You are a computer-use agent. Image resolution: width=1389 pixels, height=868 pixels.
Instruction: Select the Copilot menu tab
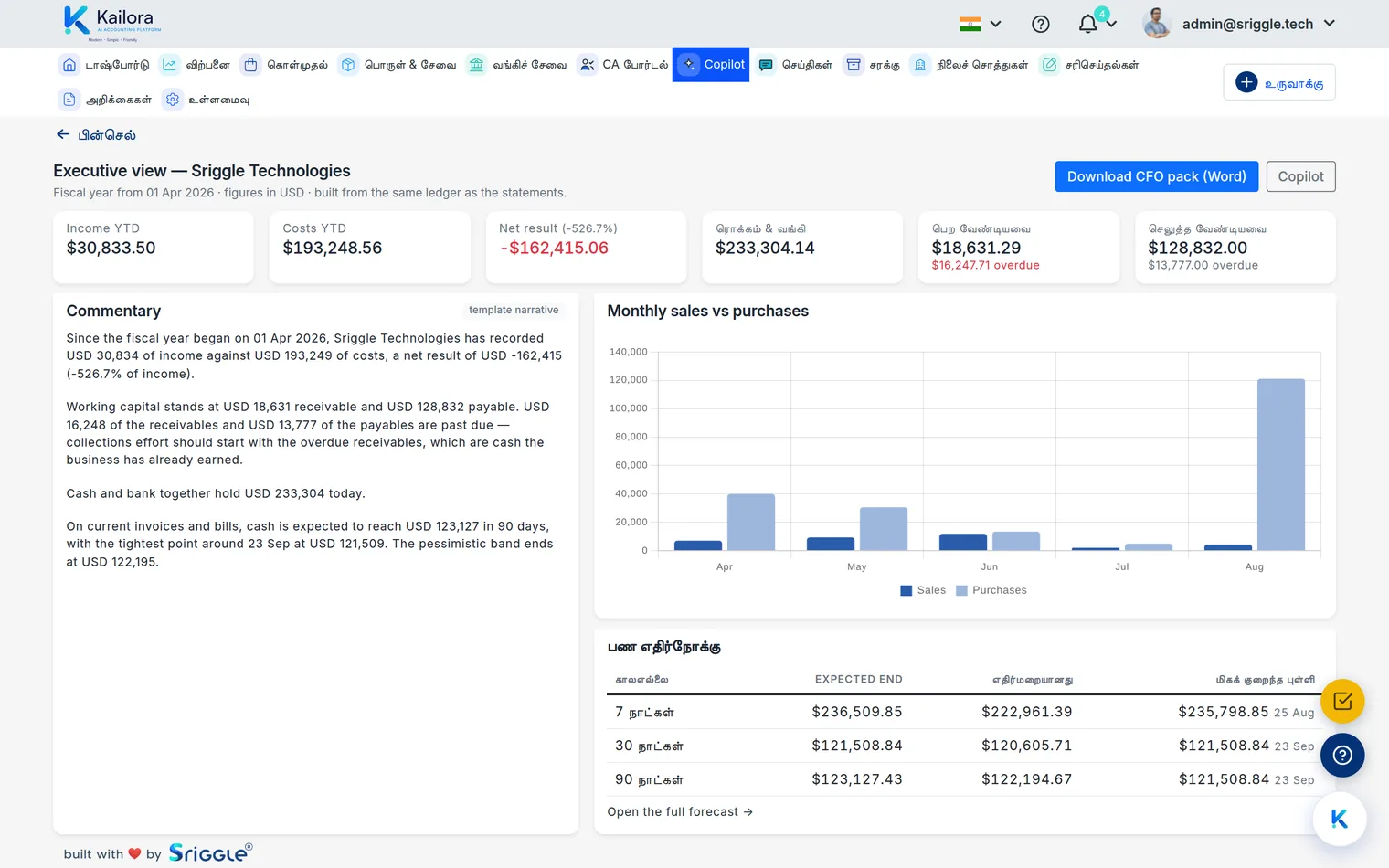[711, 65]
